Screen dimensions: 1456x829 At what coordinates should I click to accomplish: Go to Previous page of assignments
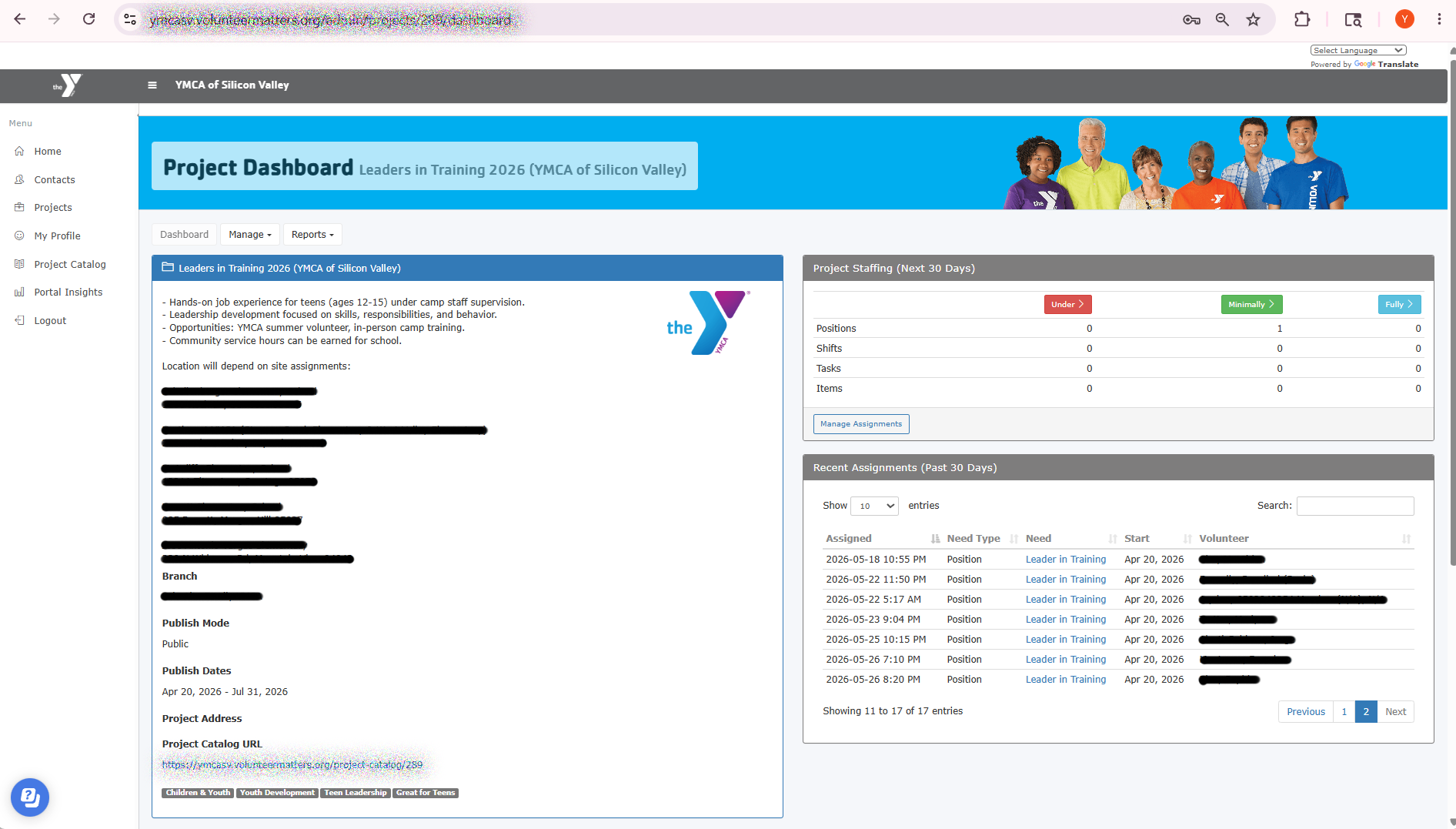coord(1306,712)
